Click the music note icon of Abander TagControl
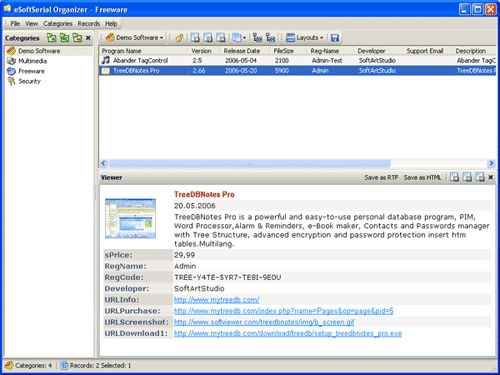This screenshot has width=500, height=375. [105, 60]
